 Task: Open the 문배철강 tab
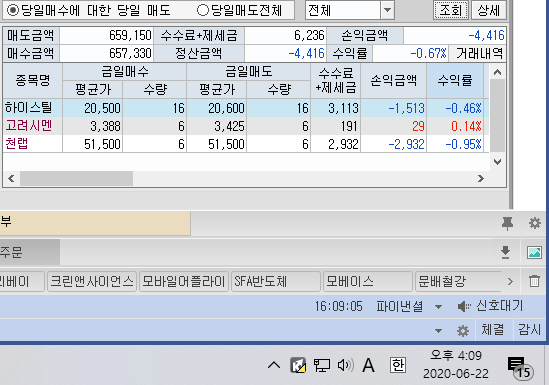coord(459,281)
